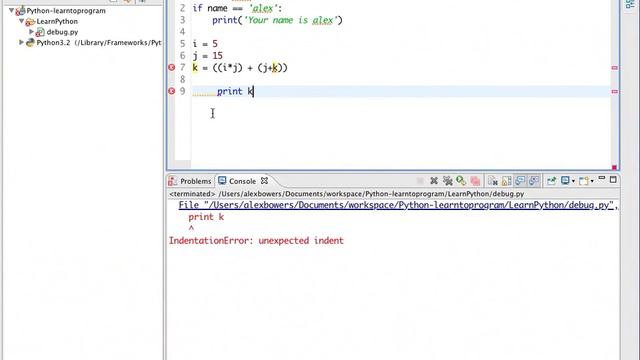This screenshot has width=640, height=360.
Task: Click the Python3.2 interpreter icon
Action: 30,42
